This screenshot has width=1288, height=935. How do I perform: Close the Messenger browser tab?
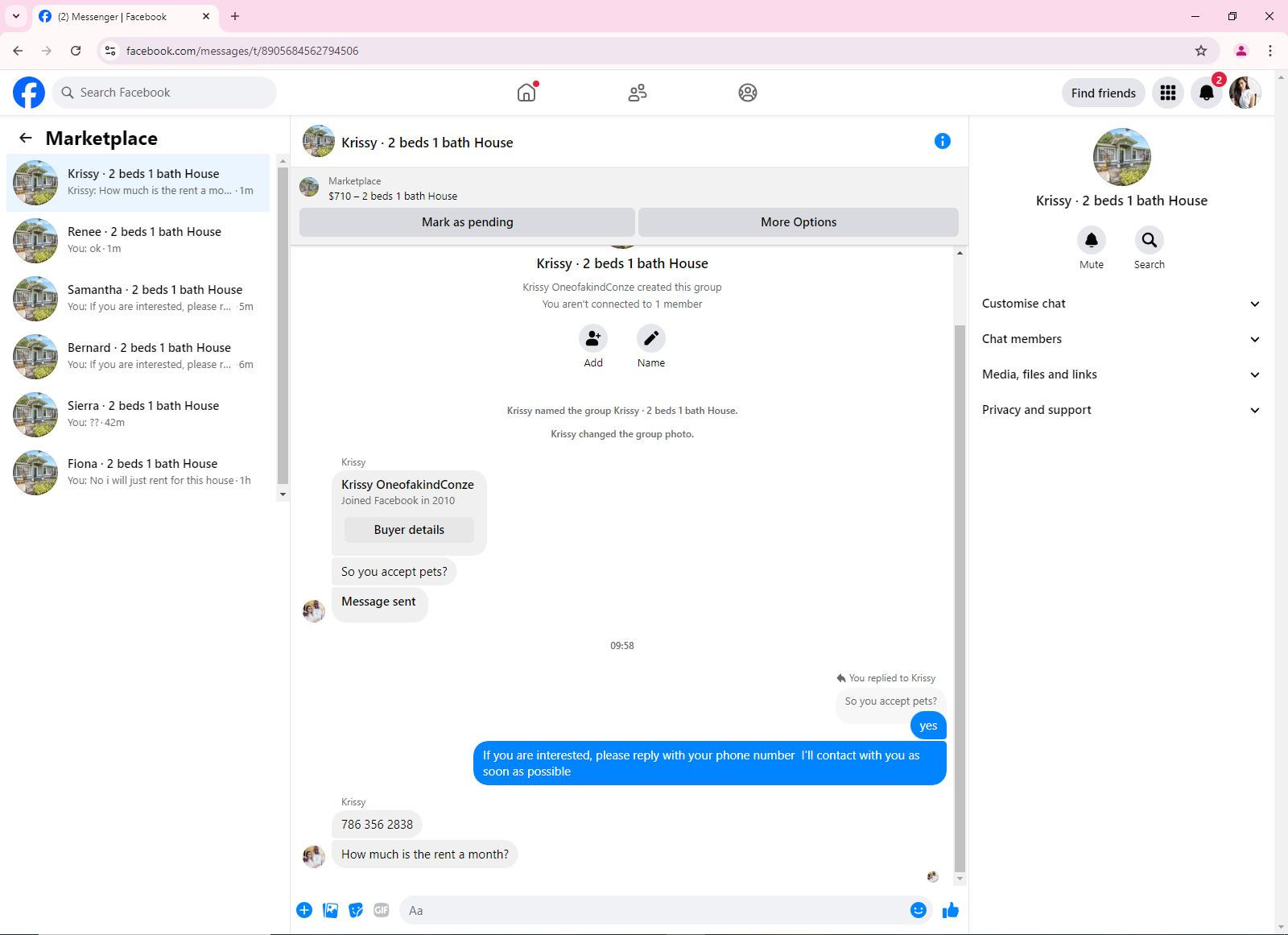pos(206,16)
